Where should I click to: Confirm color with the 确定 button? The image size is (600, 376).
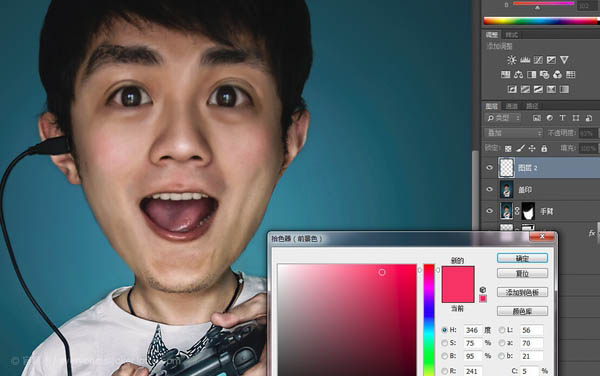(522, 258)
